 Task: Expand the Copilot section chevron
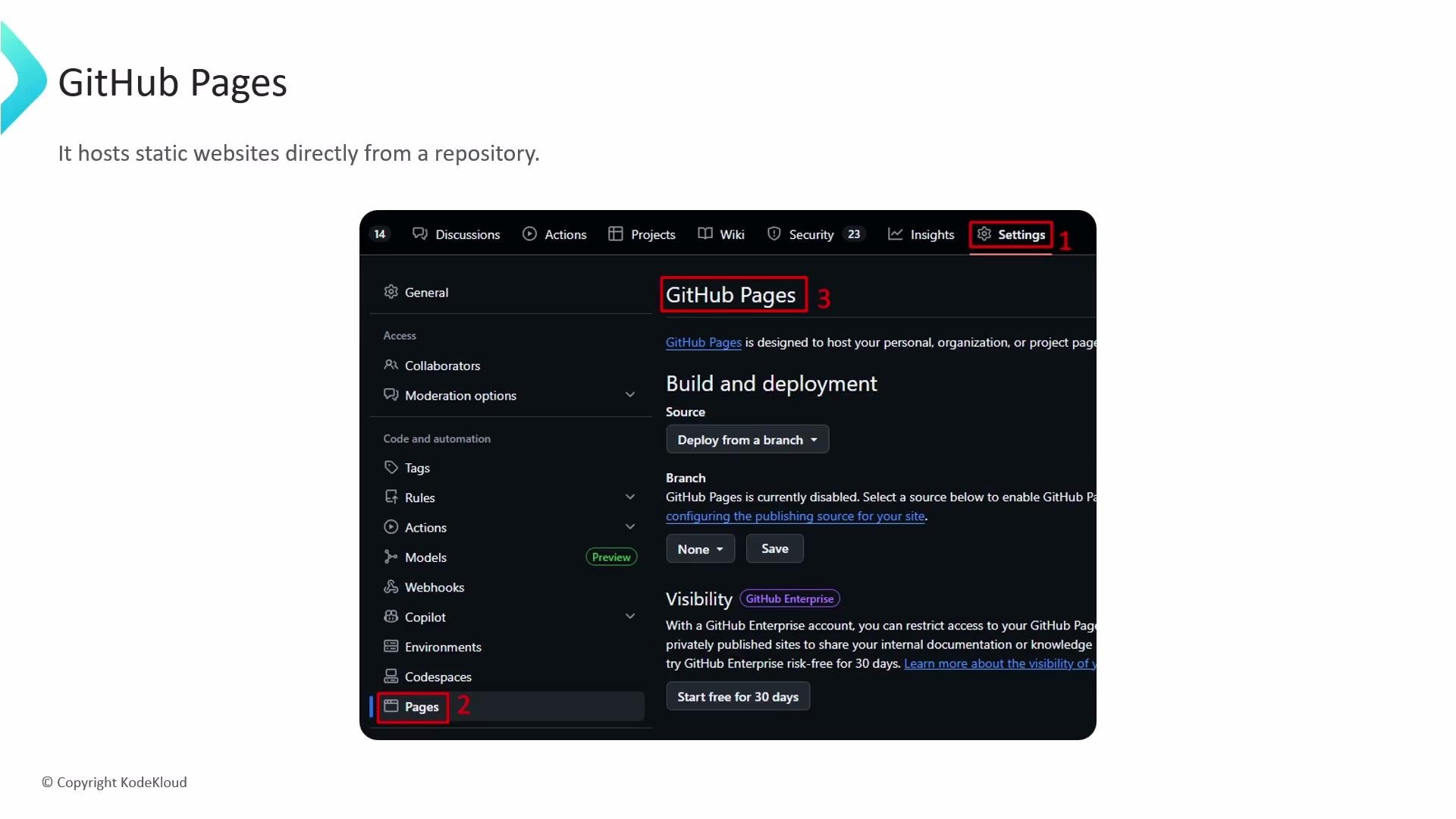click(x=630, y=616)
